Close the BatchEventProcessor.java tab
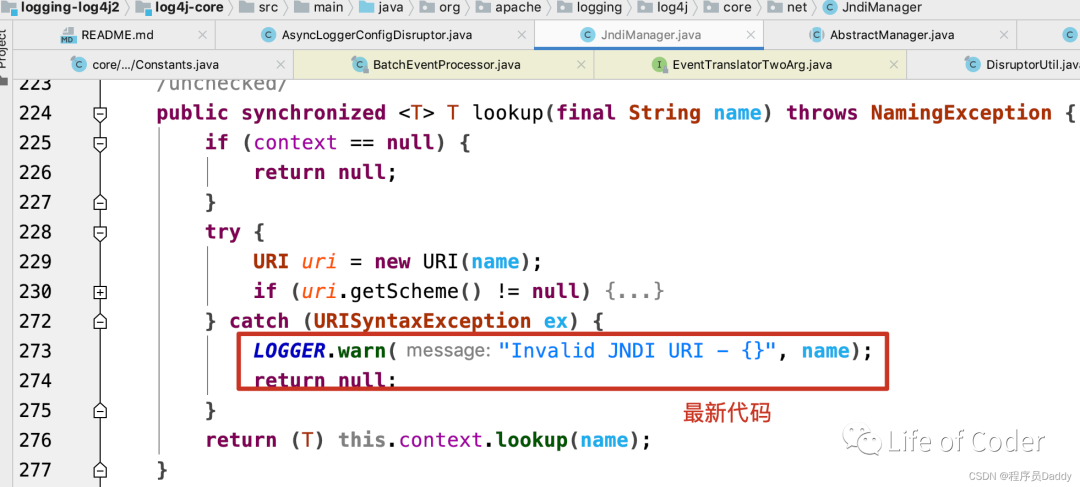1080x487 pixels. pos(581,65)
